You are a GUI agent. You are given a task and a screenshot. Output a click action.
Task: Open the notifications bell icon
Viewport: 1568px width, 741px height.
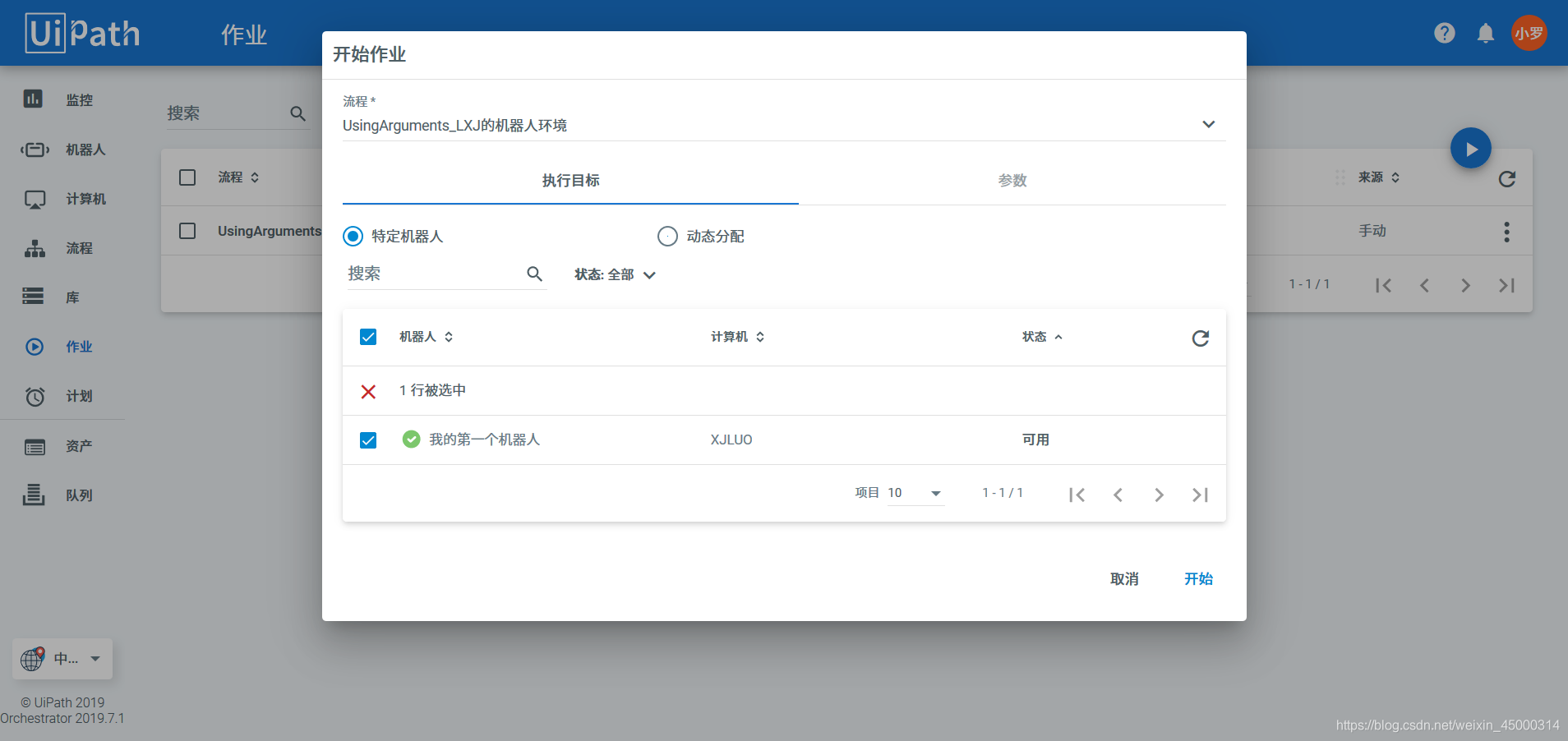pos(1486,33)
